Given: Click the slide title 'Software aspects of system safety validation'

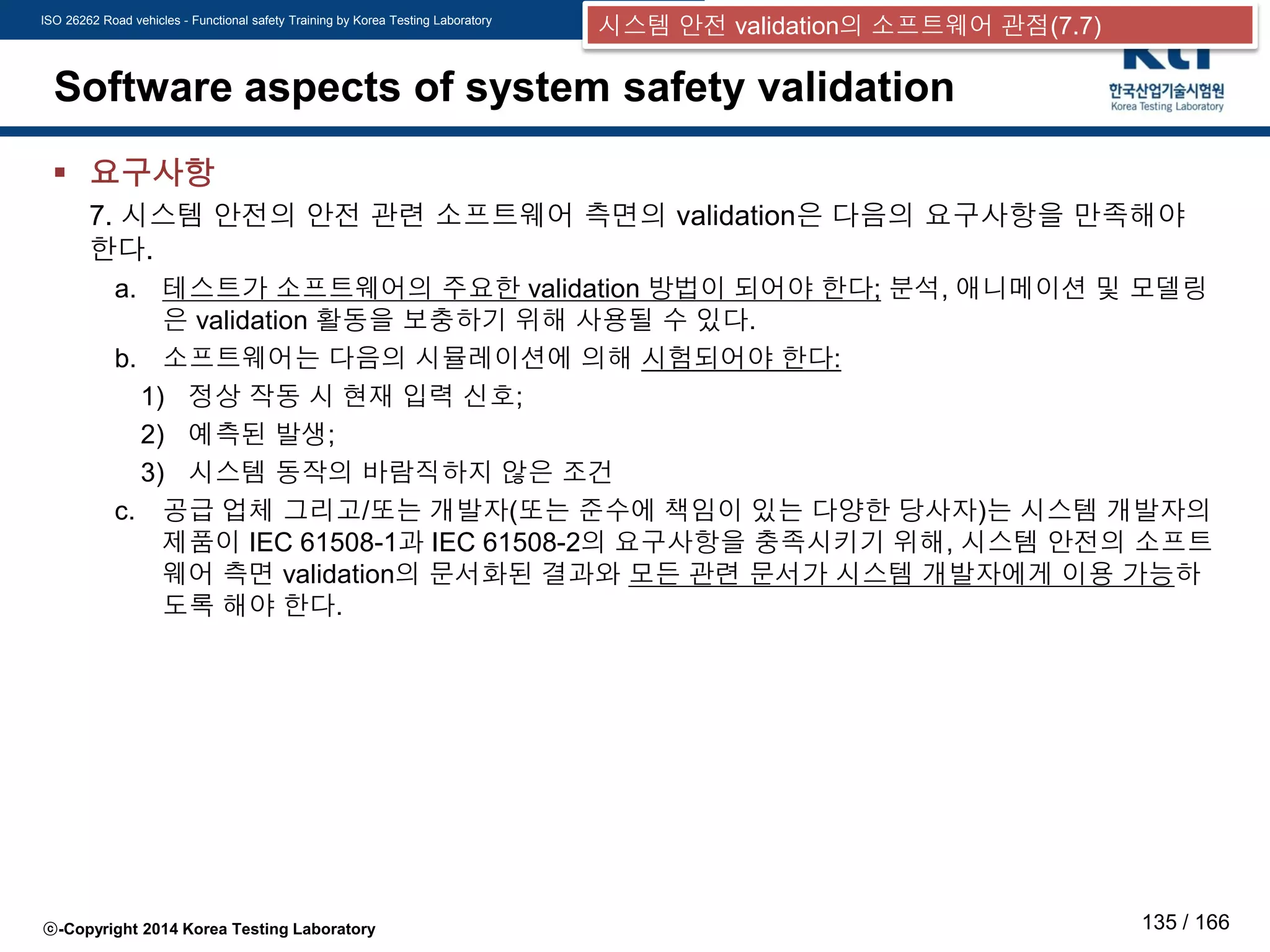Looking at the screenshot, I should tap(504, 87).
